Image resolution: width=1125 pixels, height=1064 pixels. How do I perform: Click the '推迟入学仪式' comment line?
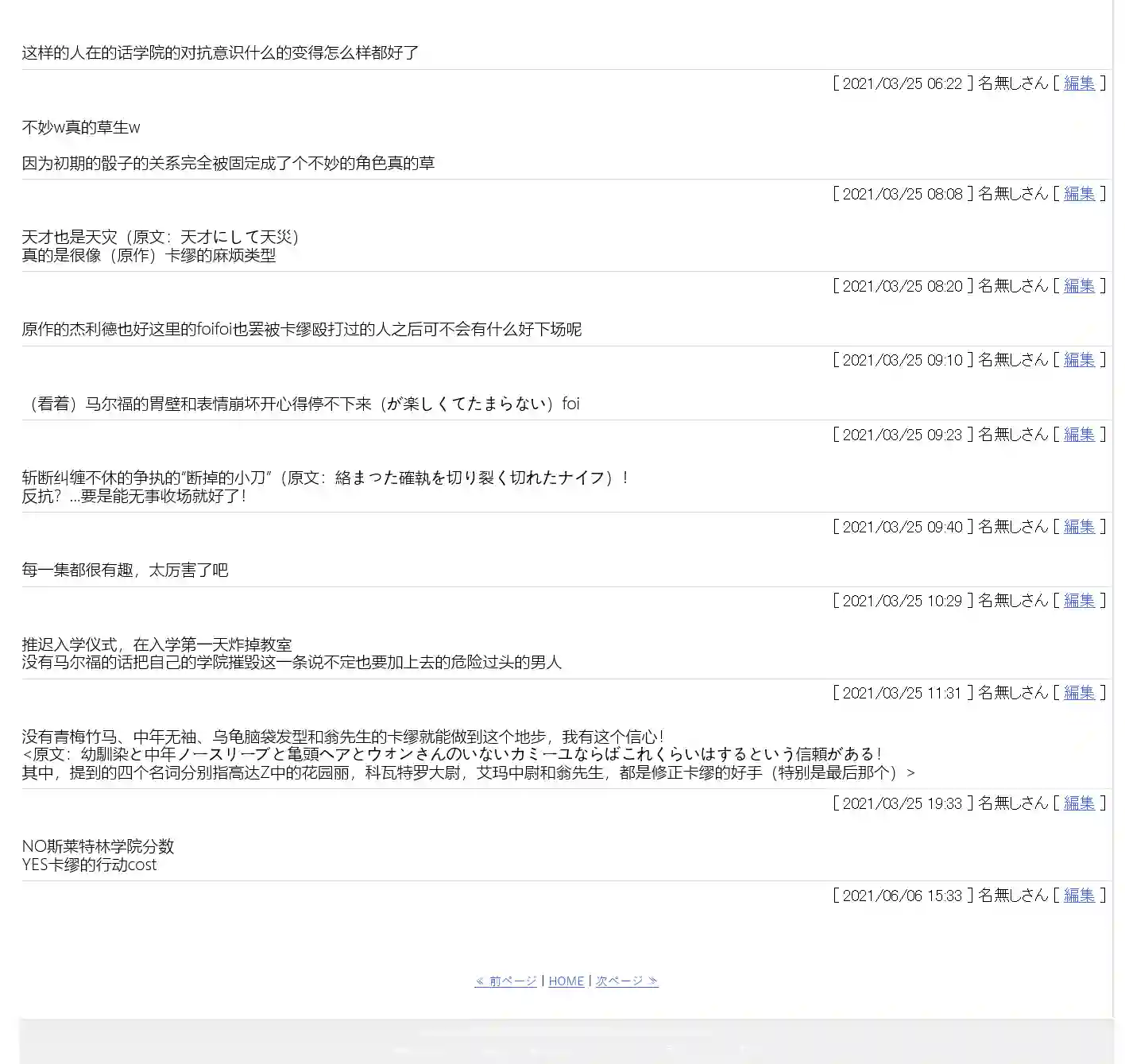tap(157, 644)
